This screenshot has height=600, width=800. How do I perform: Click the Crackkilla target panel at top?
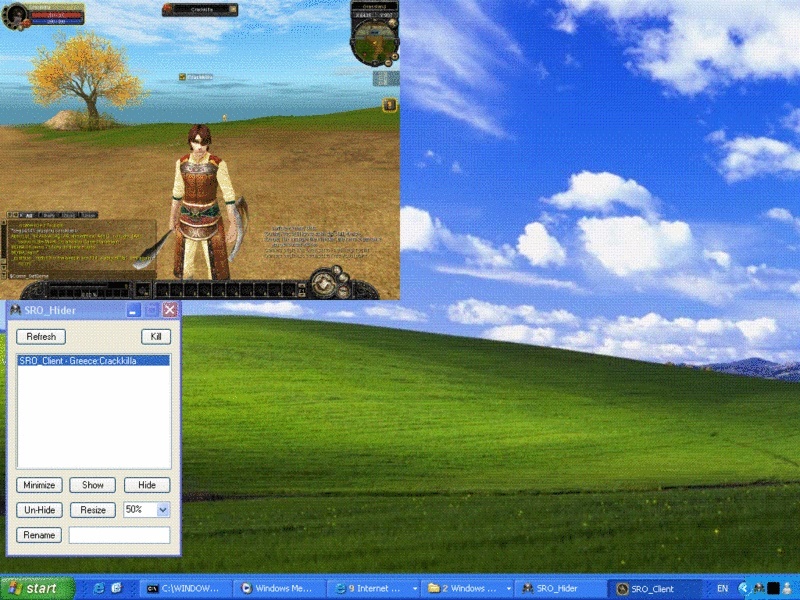(x=200, y=9)
